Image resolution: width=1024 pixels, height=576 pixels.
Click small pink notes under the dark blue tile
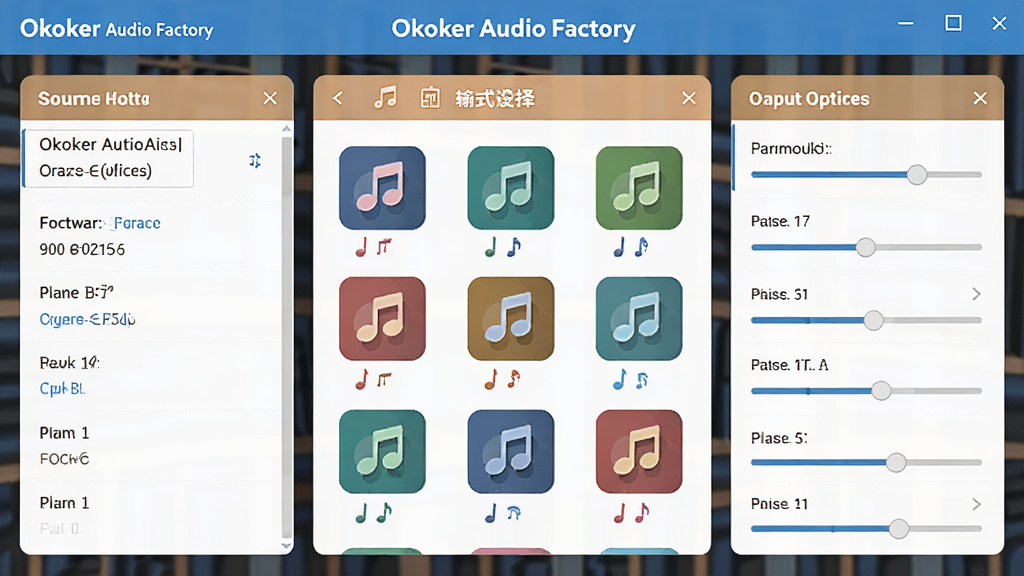[x=374, y=247]
